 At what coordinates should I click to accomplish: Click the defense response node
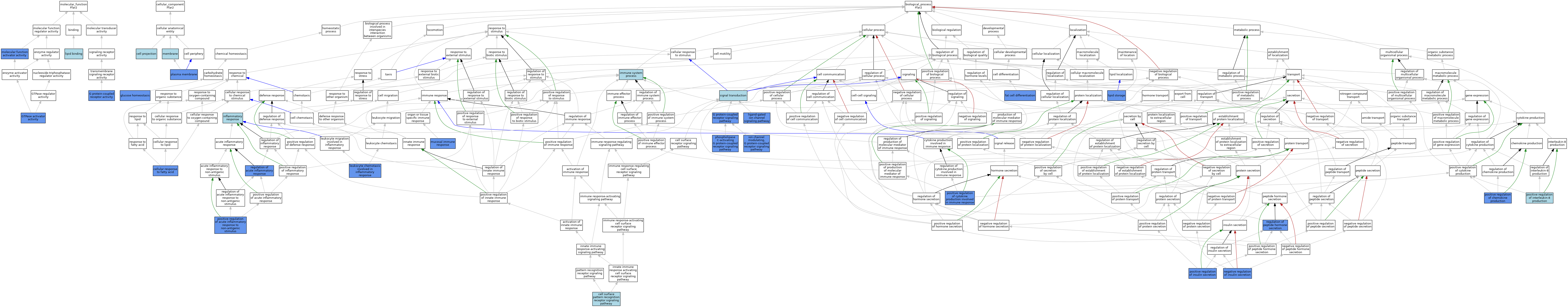[x=271, y=96]
